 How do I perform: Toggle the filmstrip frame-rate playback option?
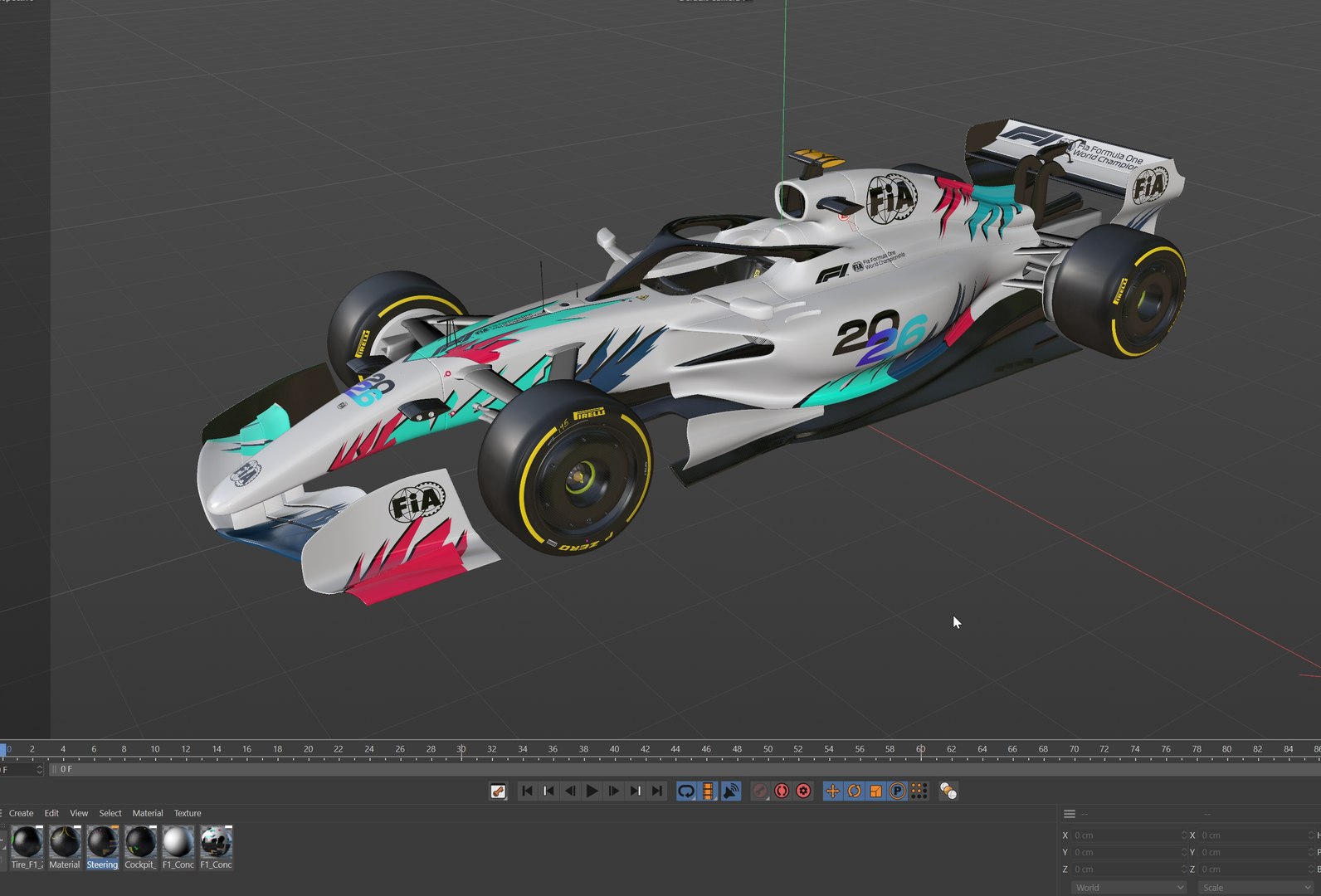click(708, 791)
